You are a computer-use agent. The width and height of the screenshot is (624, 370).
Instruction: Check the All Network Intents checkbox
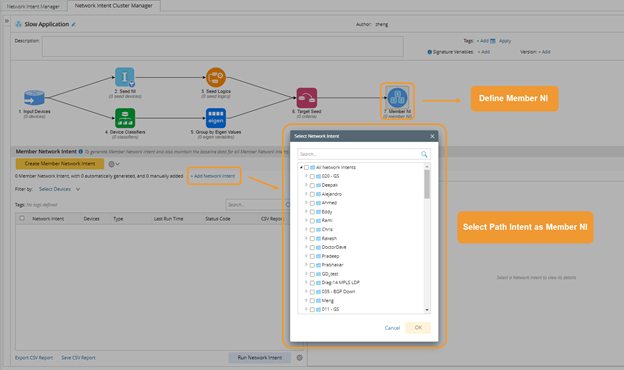(306, 167)
